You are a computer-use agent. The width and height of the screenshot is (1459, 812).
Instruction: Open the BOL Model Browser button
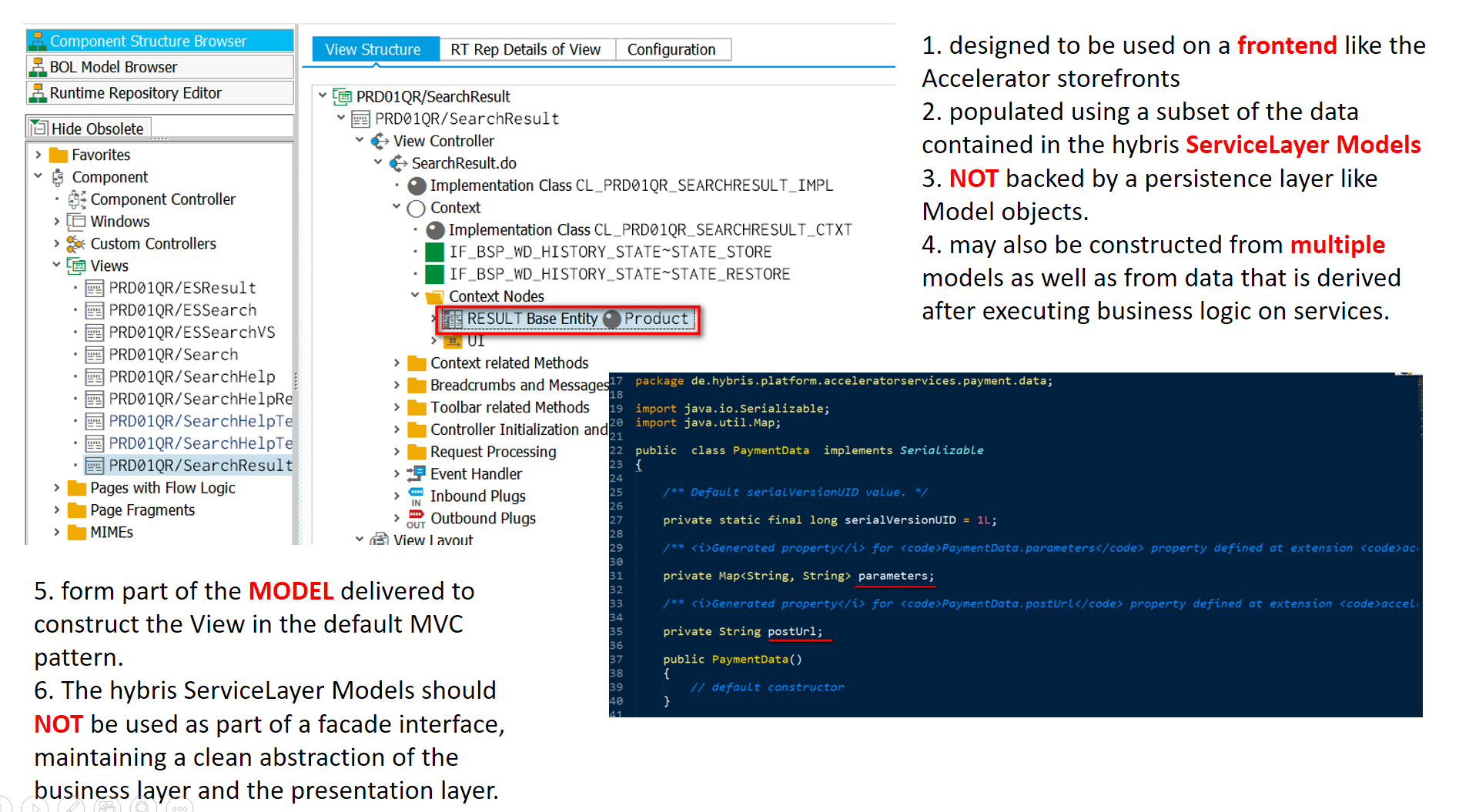point(159,67)
